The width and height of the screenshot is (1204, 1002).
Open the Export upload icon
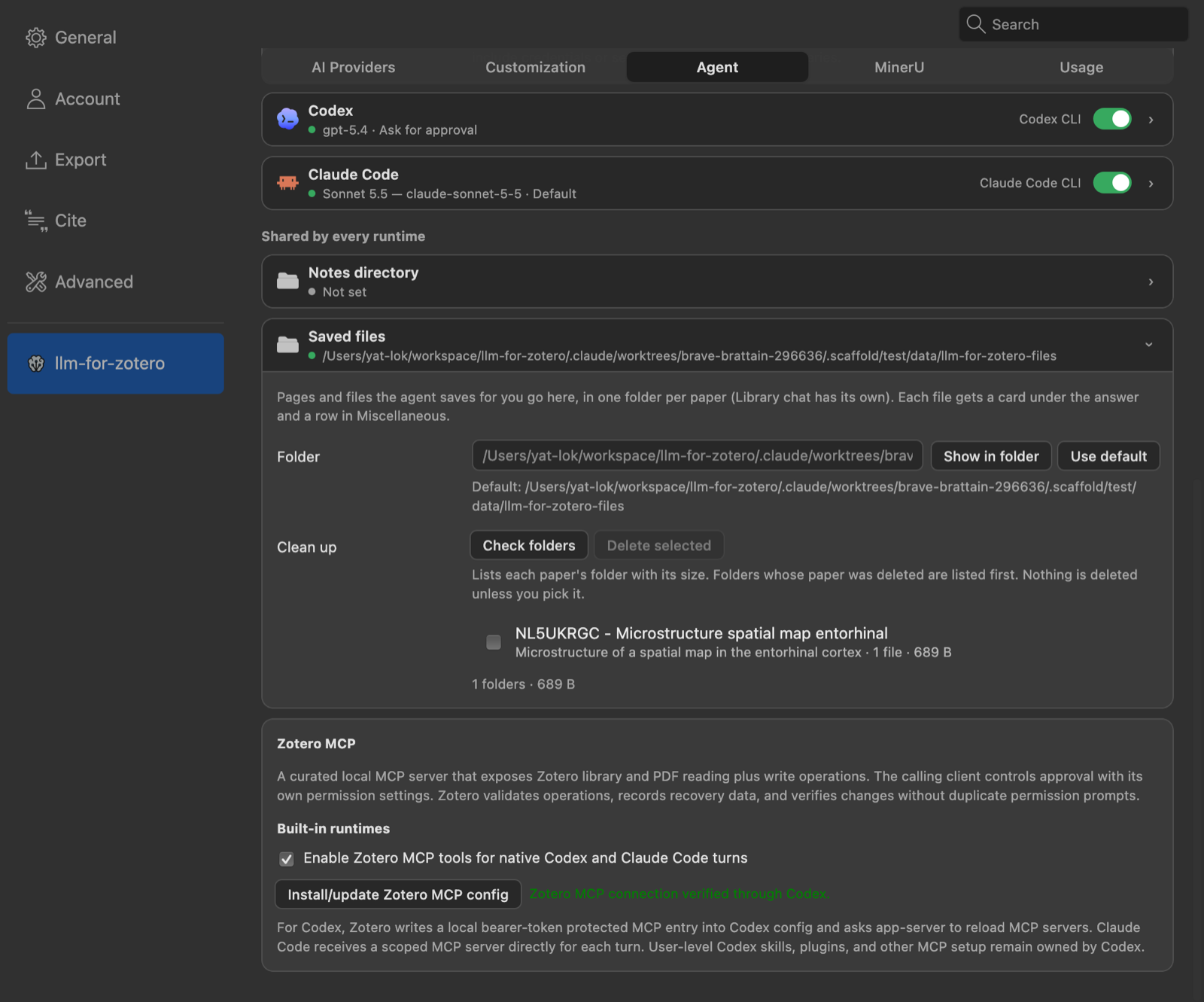[x=36, y=160]
